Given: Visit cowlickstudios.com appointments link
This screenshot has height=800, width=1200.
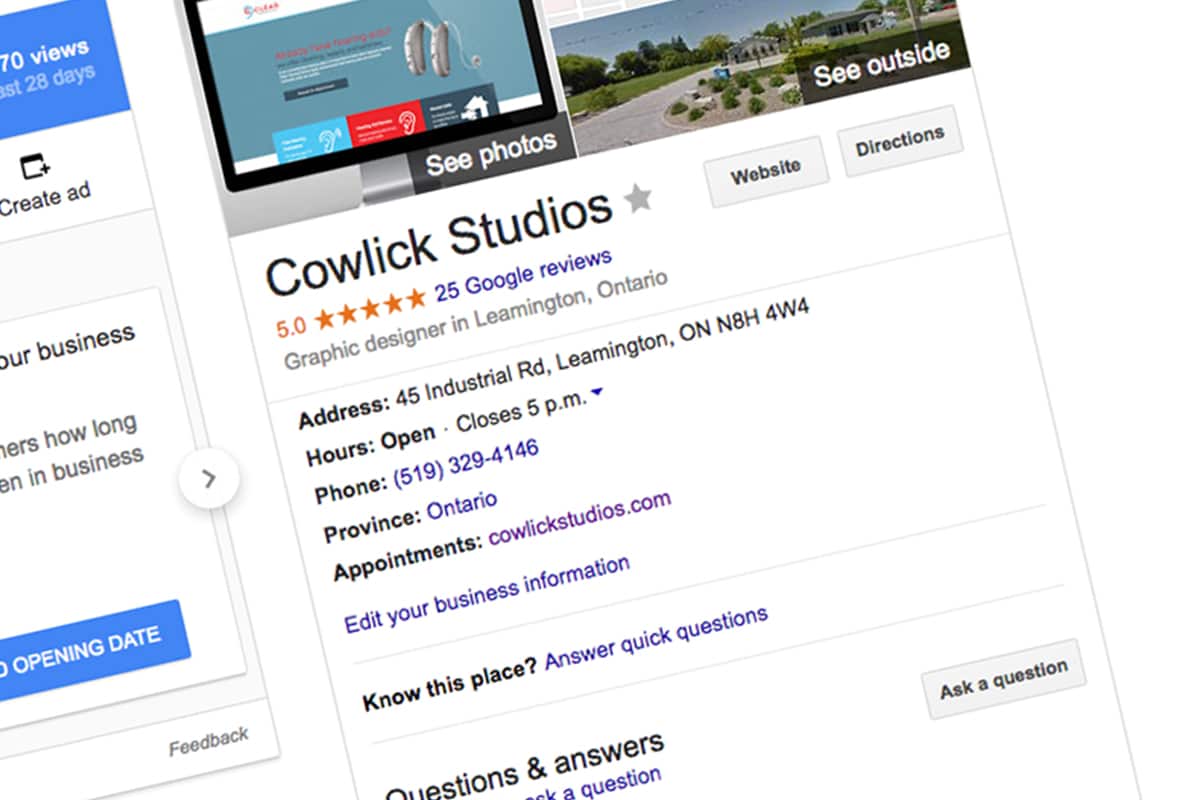Looking at the screenshot, I should [x=579, y=520].
